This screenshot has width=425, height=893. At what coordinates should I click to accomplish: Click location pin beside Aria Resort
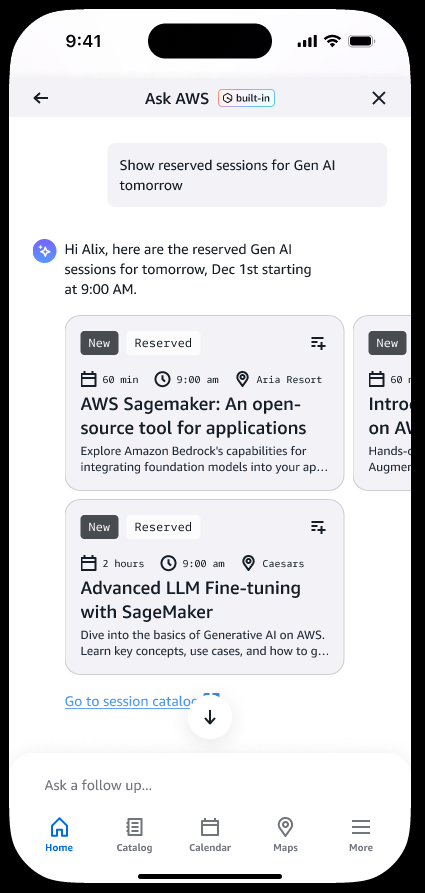[243, 379]
